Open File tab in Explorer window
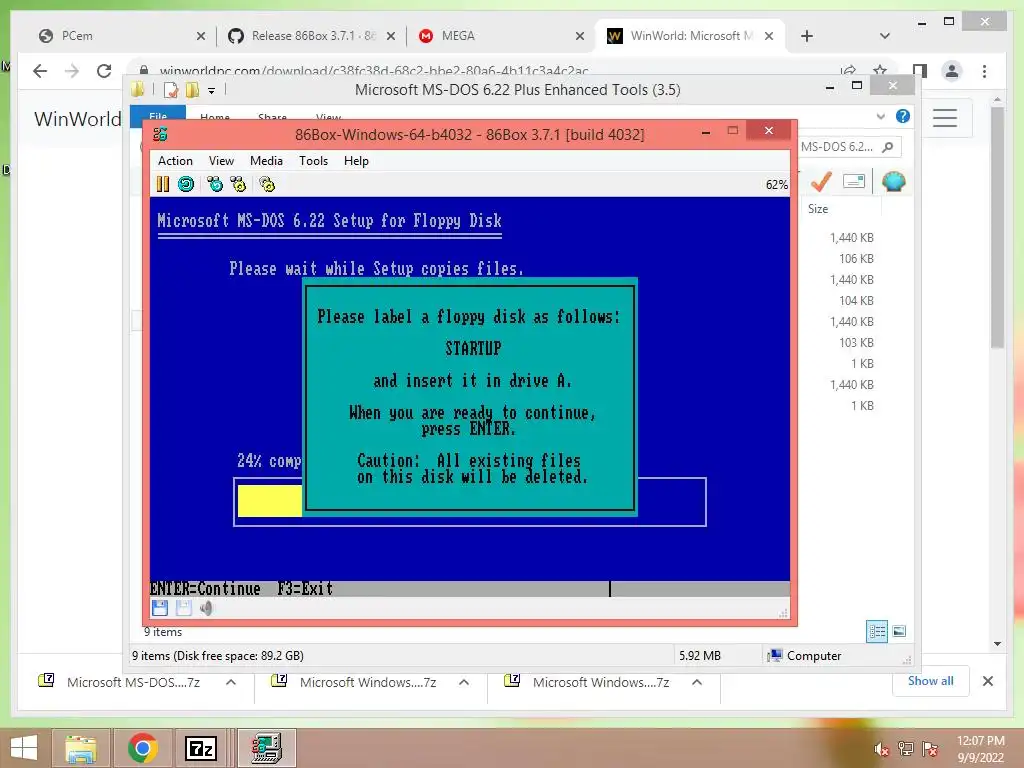 158,114
